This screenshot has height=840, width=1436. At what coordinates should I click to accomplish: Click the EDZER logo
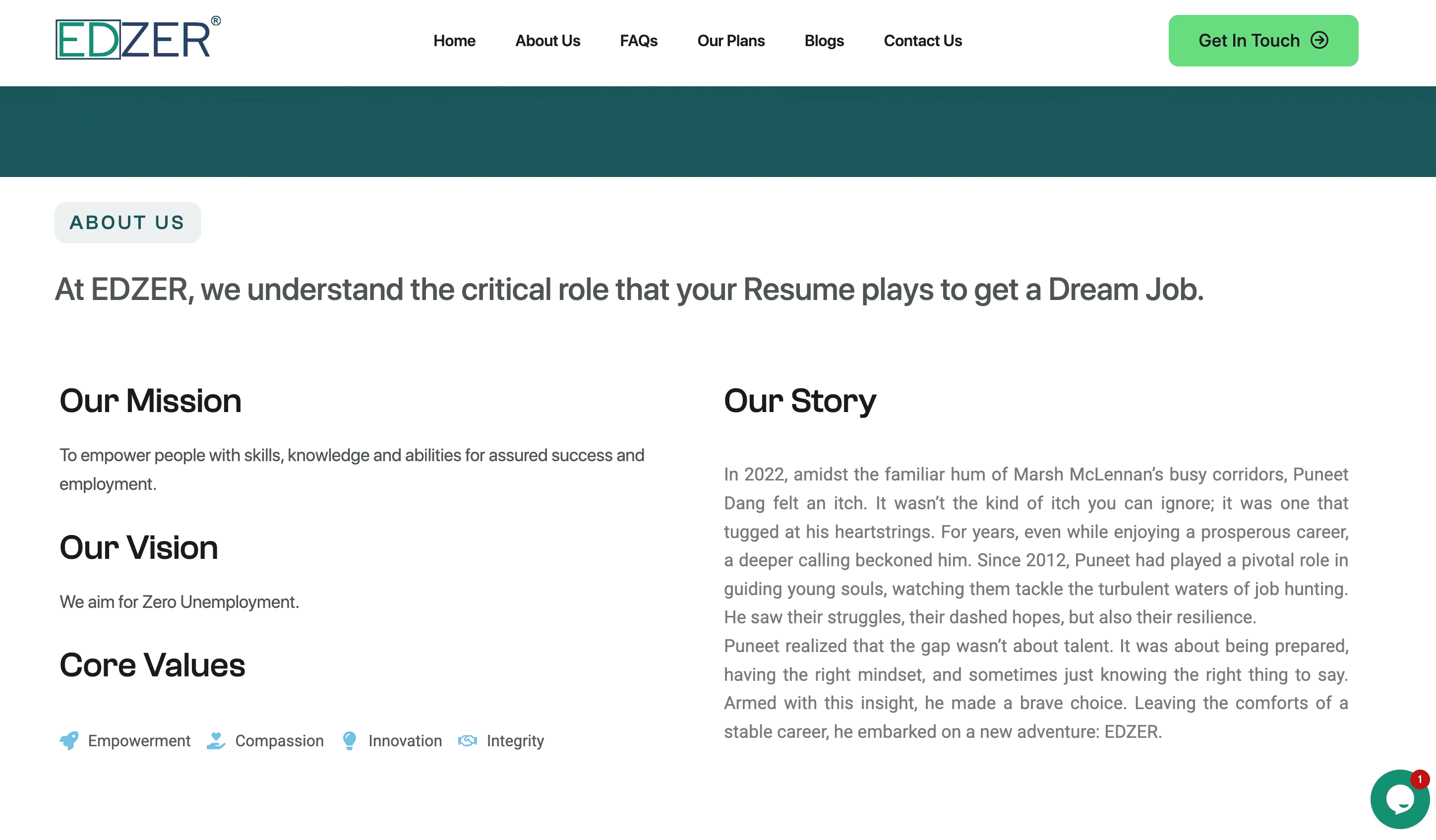point(137,39)
